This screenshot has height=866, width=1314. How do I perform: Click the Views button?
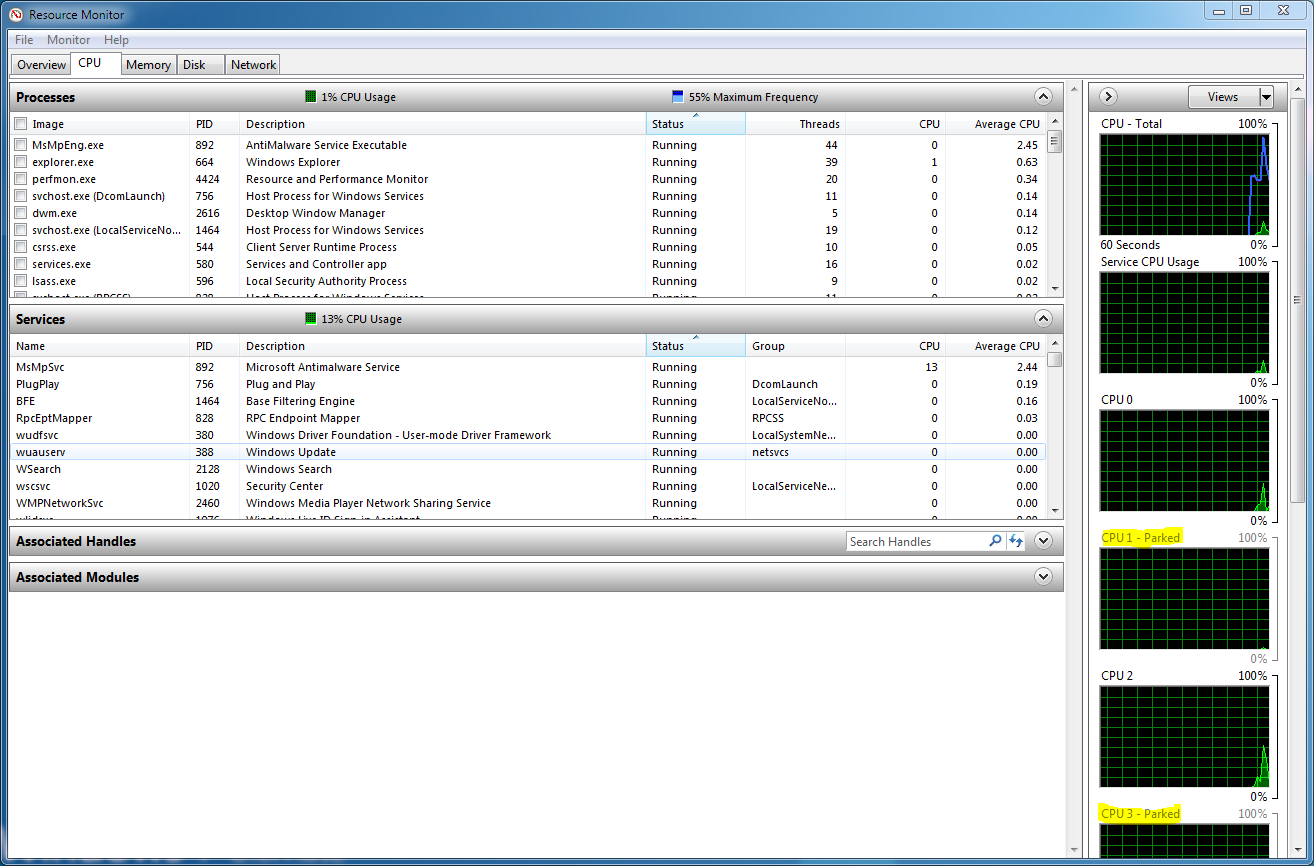[x=1227, y=96]
